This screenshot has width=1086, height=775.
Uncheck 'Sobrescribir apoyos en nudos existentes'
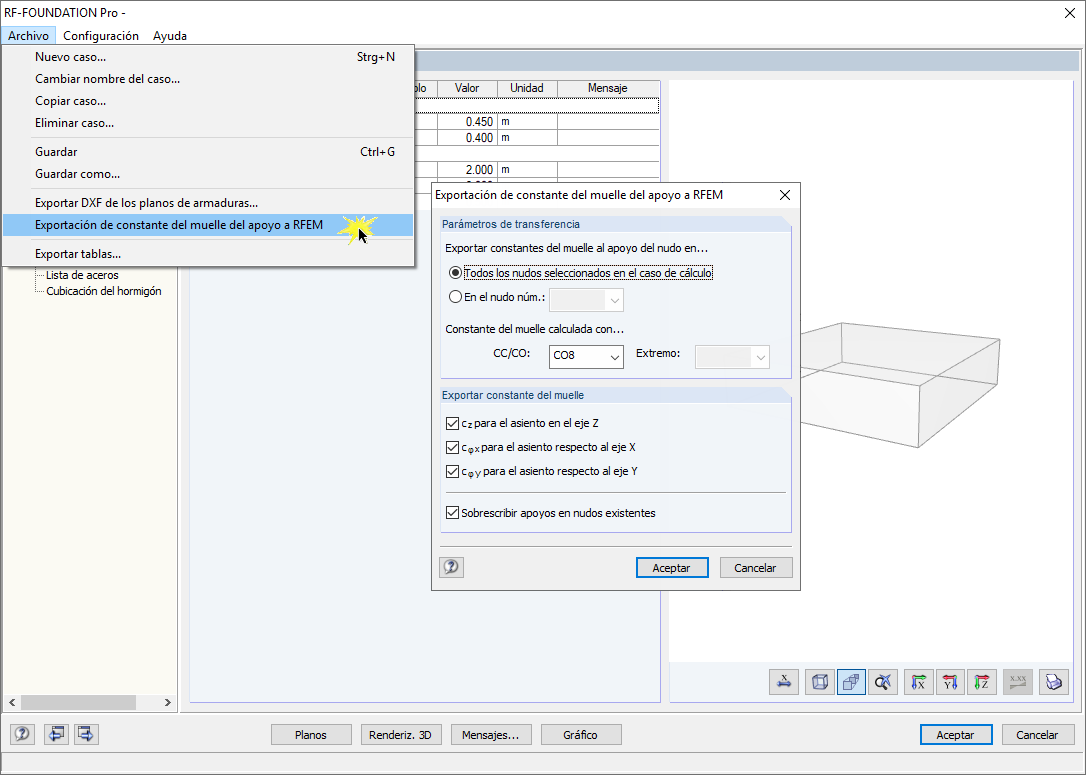click(452, 513)
